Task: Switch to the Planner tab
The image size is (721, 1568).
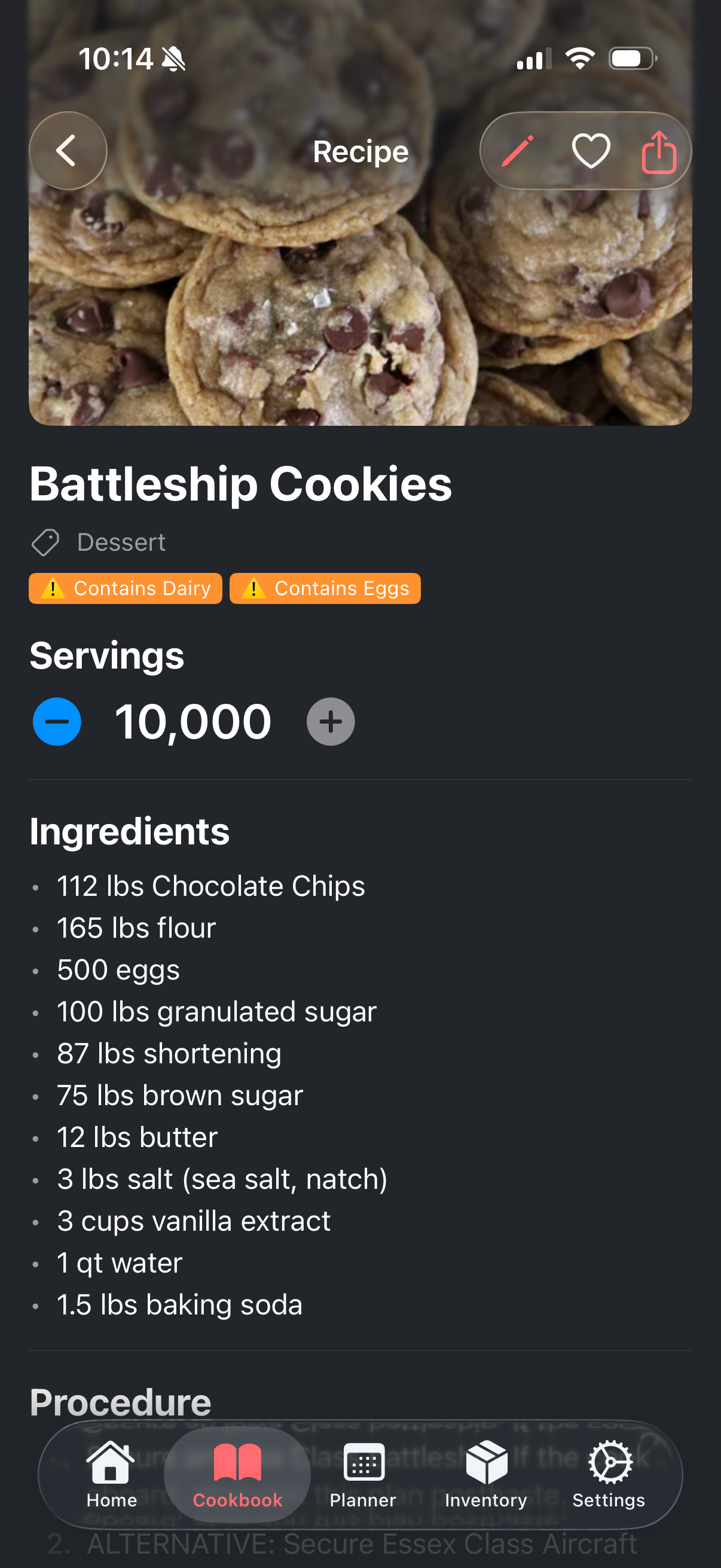Action: point(363,1474)
